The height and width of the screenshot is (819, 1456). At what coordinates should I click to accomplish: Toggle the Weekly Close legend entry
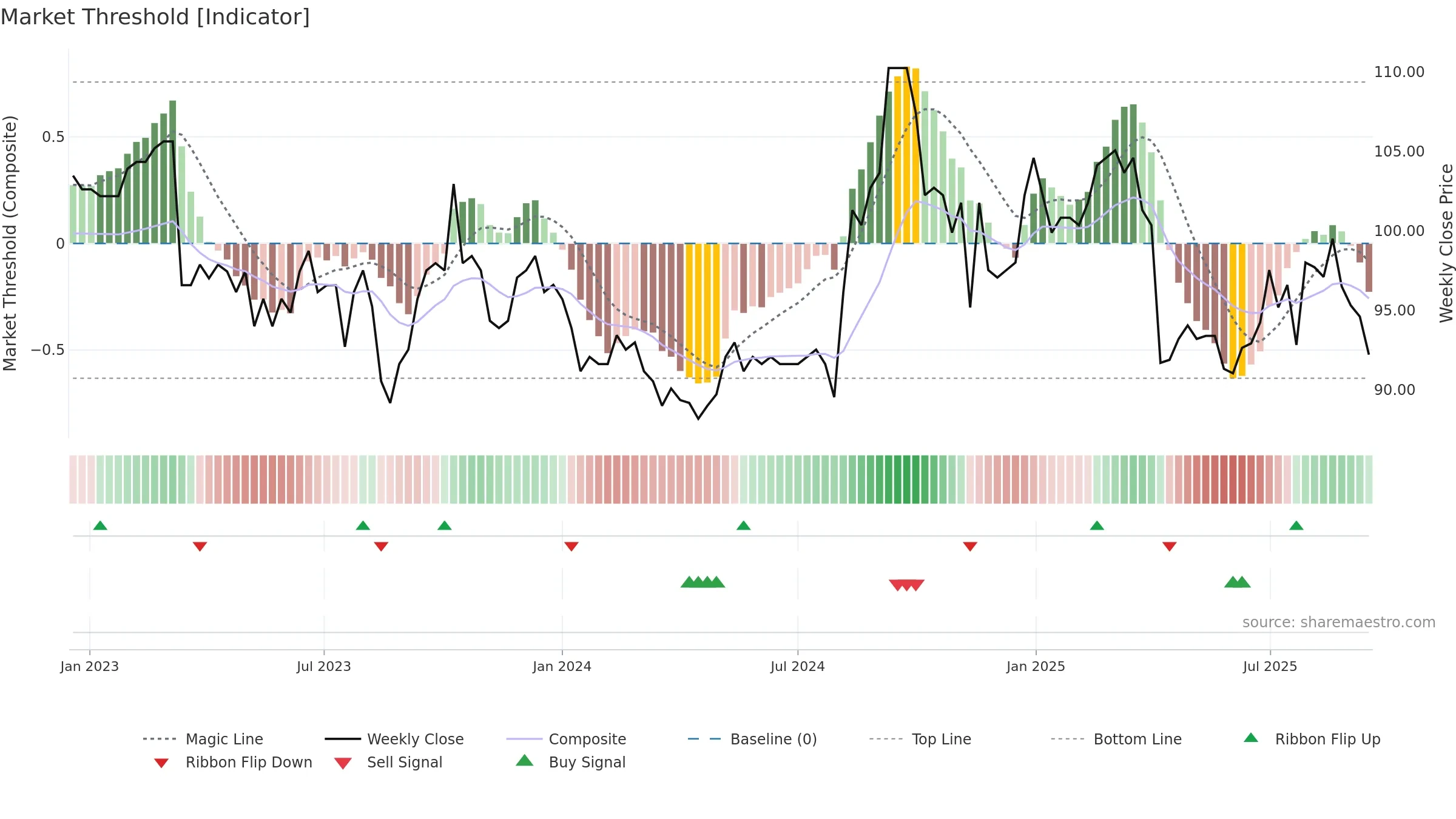394,739
